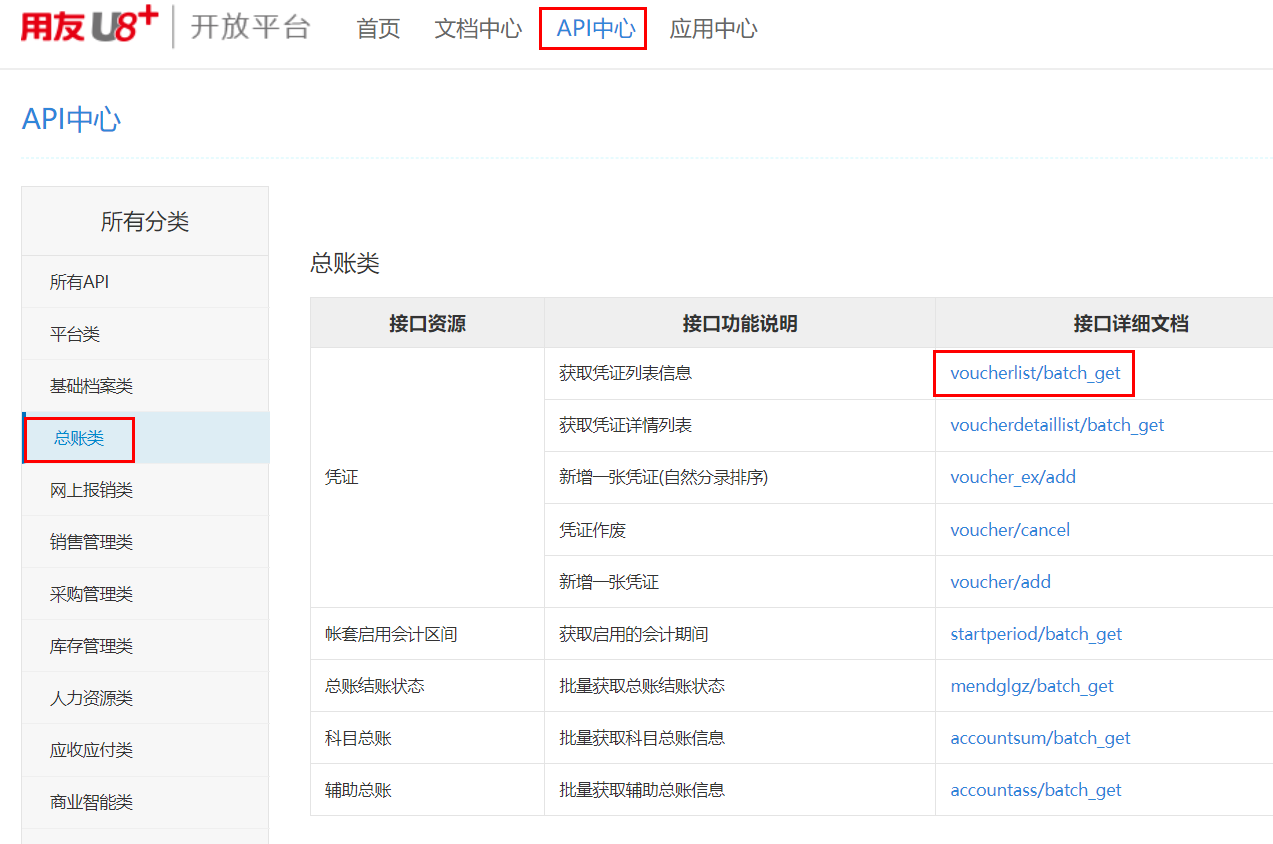Select 所有API in the category sidebar

(80, 282)
